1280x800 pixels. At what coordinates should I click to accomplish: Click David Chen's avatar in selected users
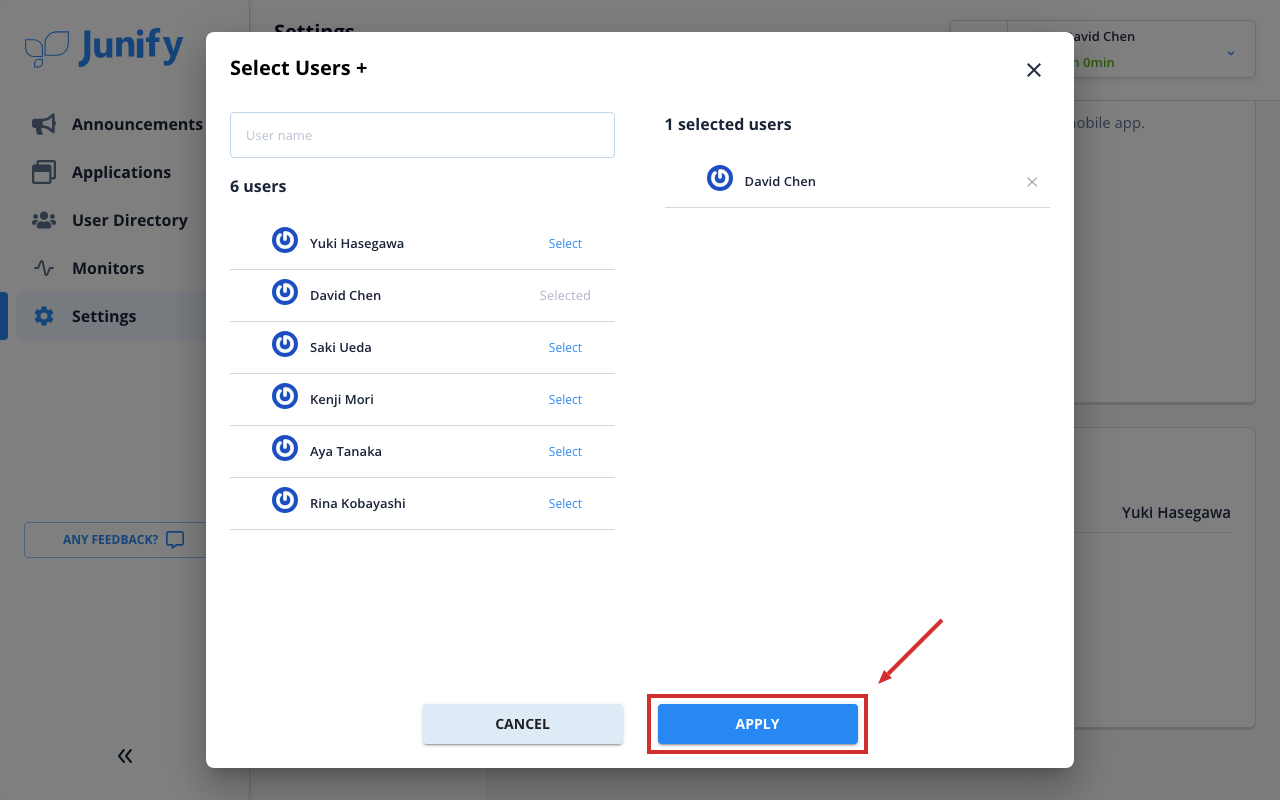tap(720, 178)
